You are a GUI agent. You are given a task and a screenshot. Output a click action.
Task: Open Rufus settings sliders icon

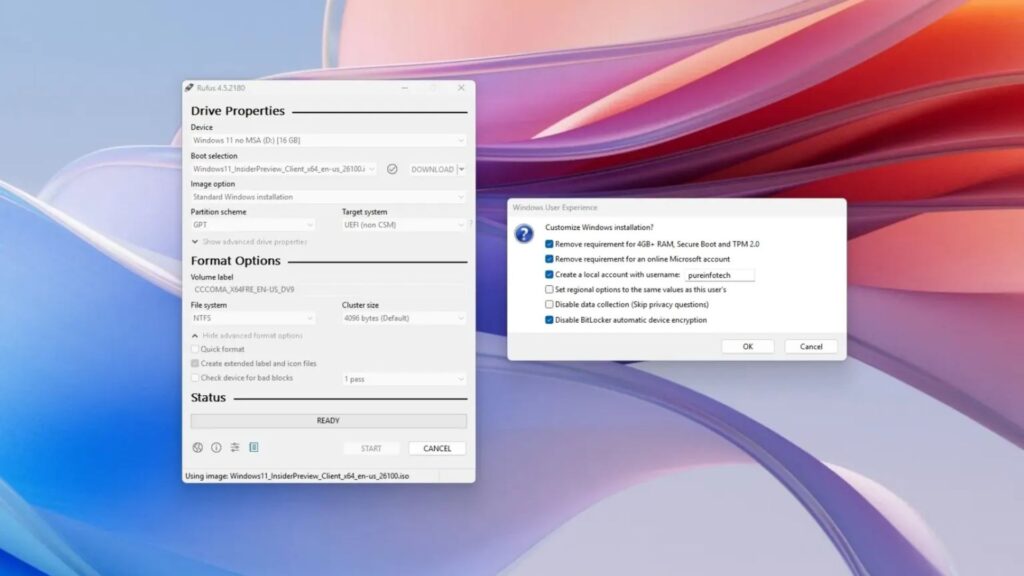click(235, 448)
